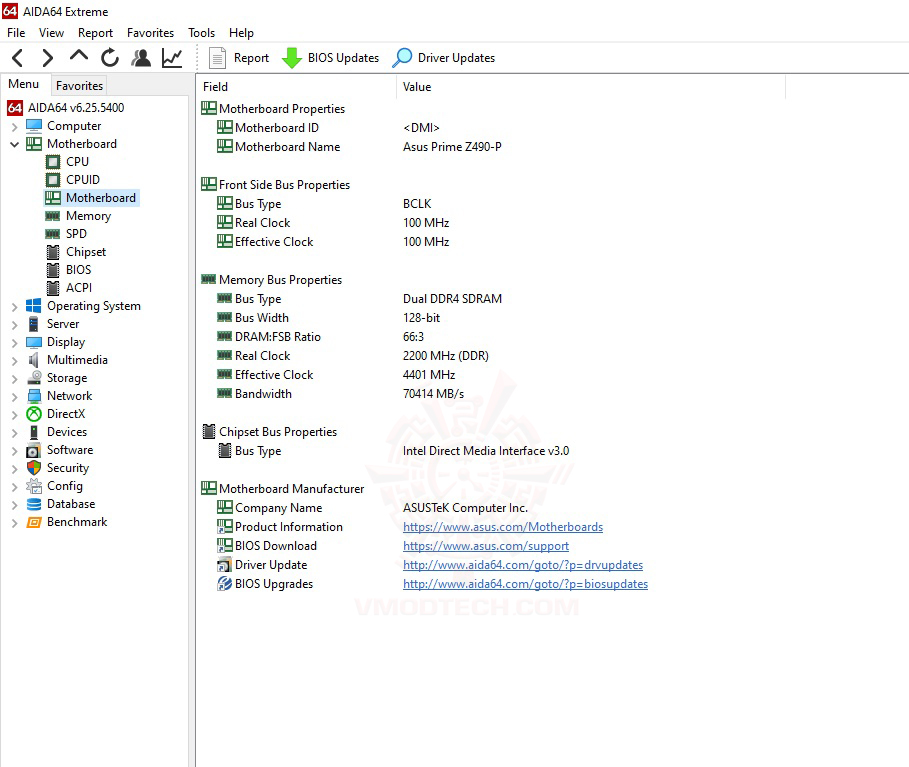Expand the Operating System node
909x767 pixels.
(x=14, y=306)
